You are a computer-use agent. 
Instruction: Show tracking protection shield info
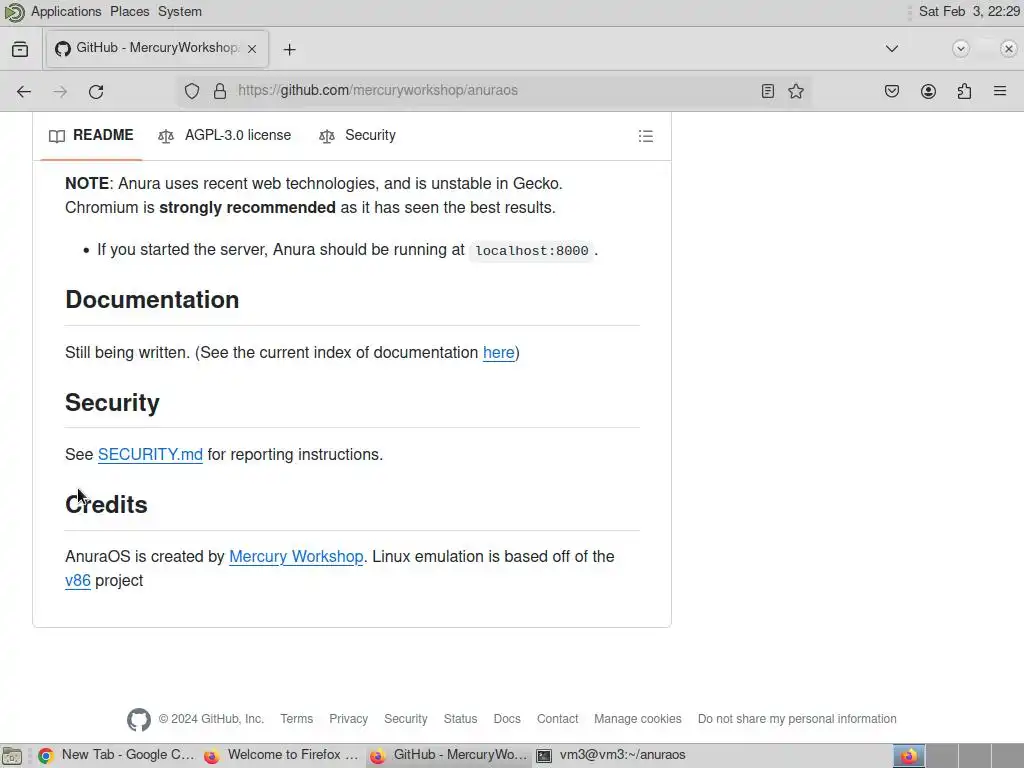(x=191, y=91)
